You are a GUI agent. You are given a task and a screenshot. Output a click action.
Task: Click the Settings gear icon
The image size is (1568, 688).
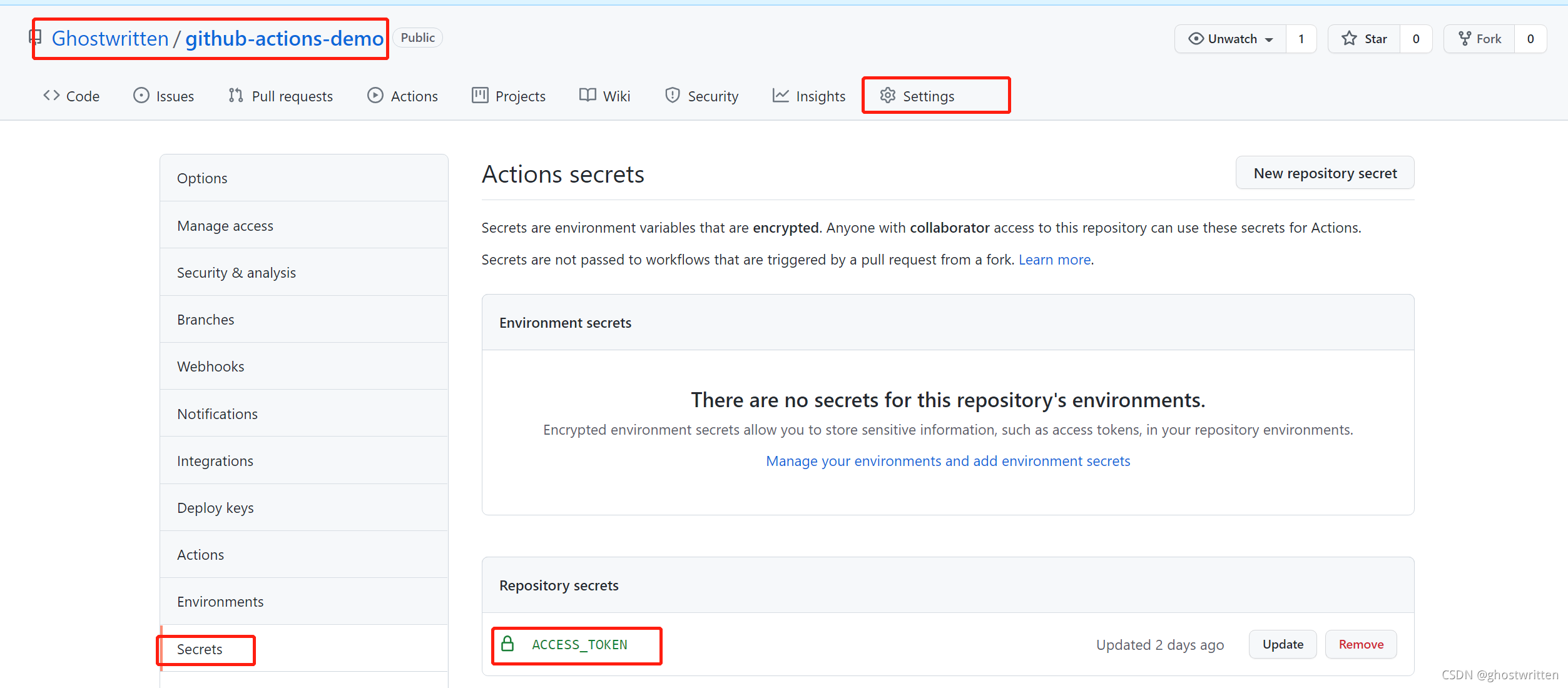(888, 96)
